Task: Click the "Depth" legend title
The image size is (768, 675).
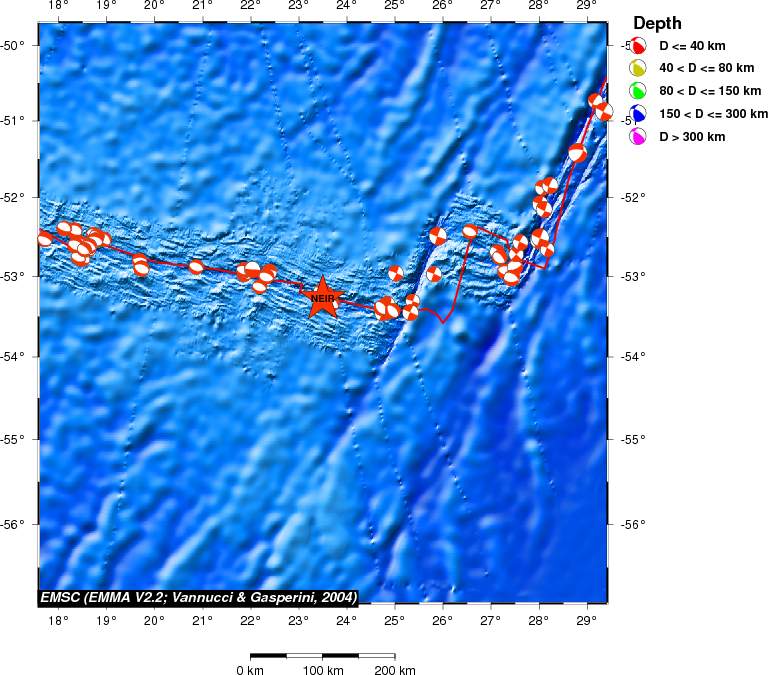Action: 657,23
